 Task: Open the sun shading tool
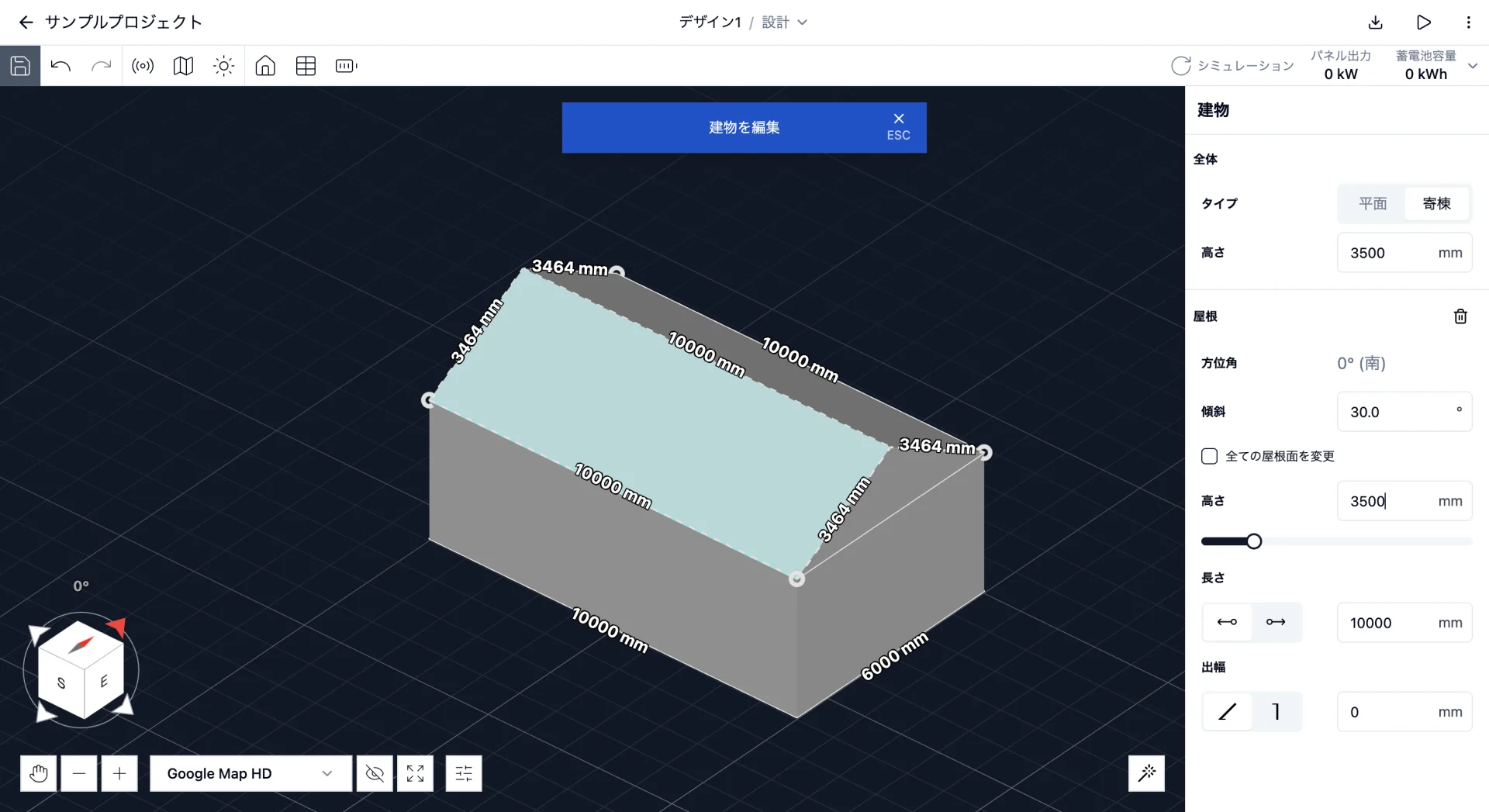click(224, 66)
